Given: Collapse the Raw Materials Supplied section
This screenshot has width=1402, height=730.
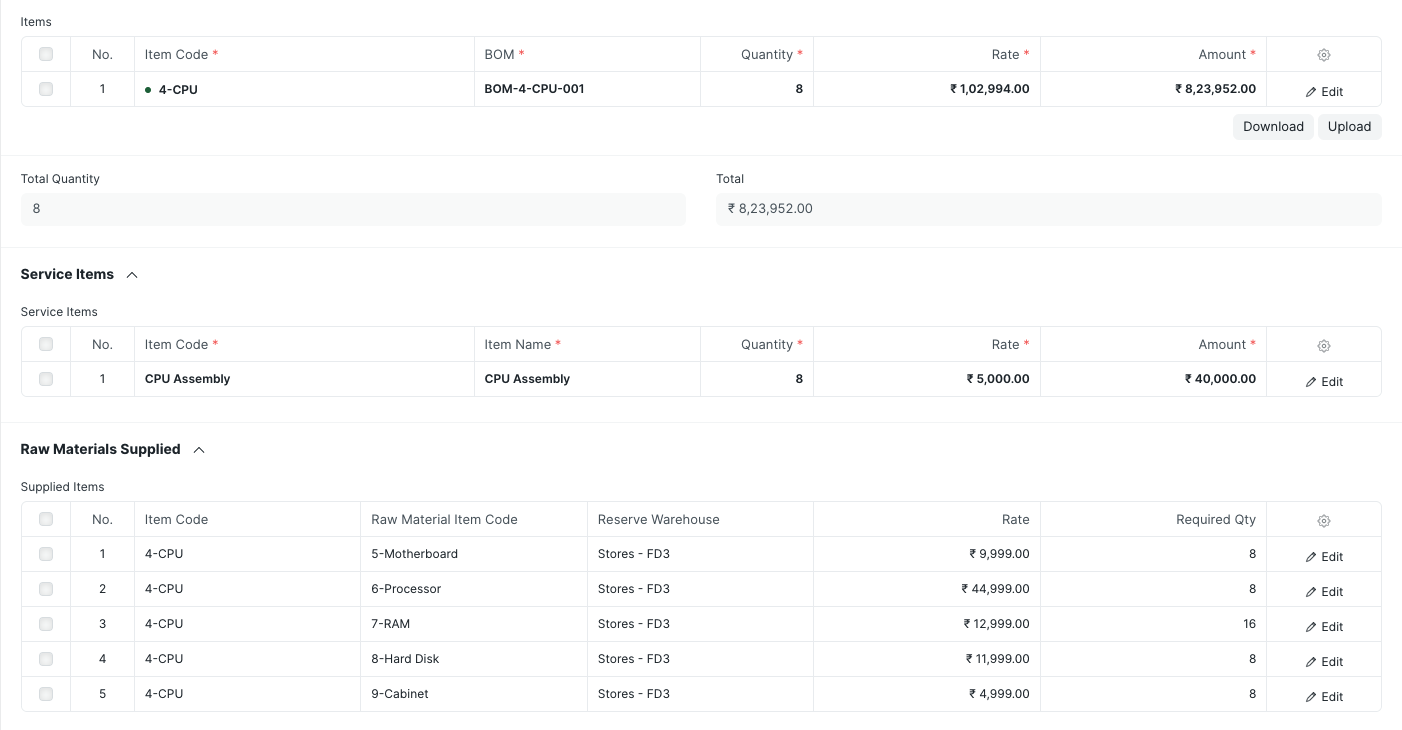Looking at the screenshot, I should coord(198,449).
